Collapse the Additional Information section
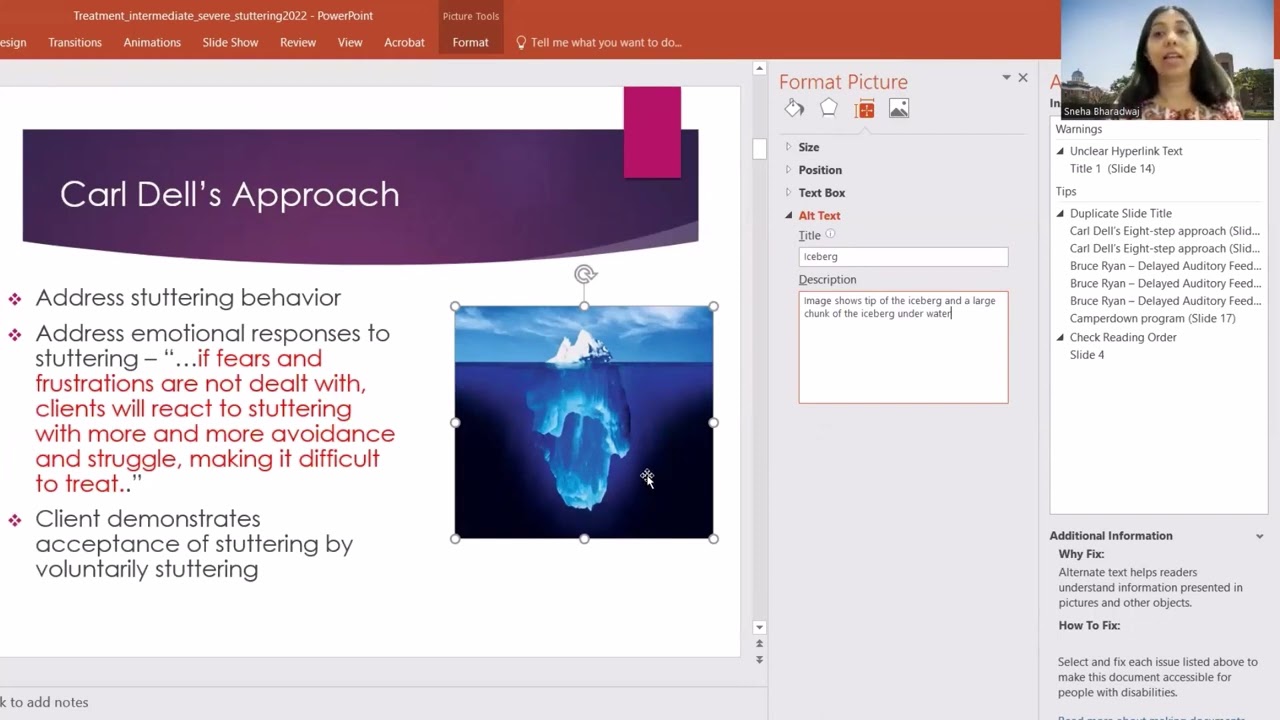The width and height of the screenshot is (1280, 720). point(1259,536)
